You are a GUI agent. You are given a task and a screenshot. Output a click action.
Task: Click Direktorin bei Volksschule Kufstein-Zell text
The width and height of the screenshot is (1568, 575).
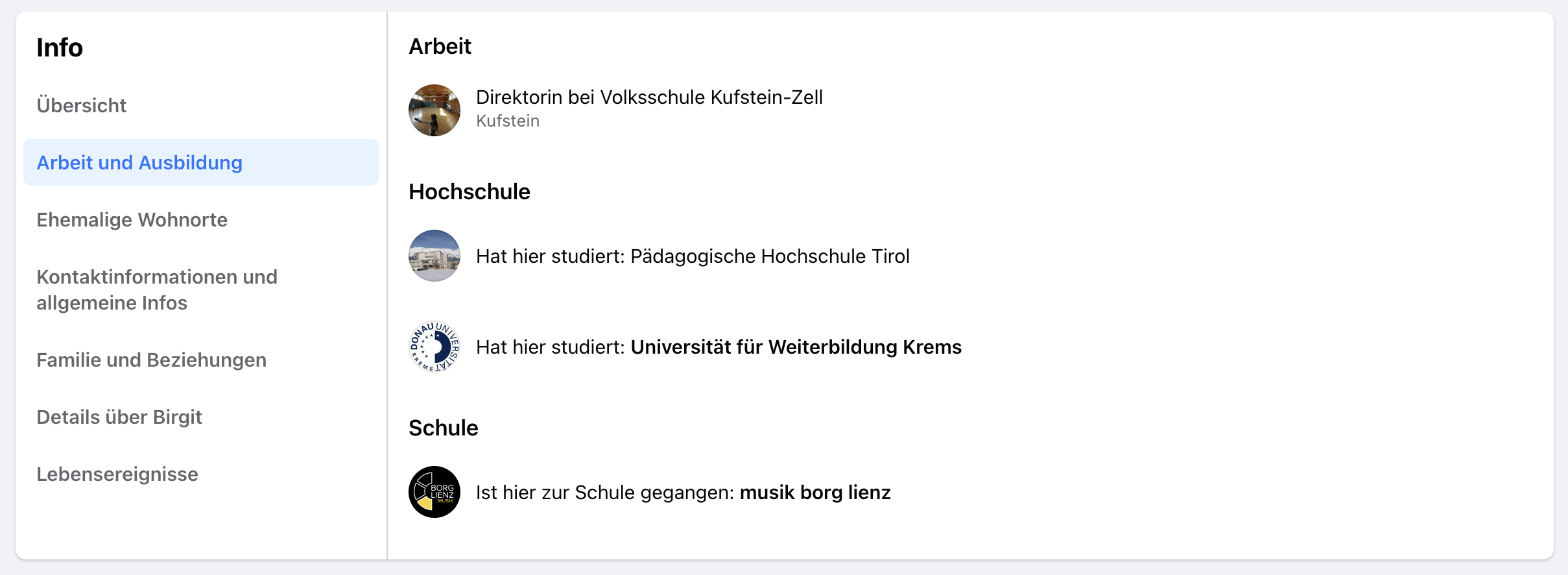tap(649, 97)
